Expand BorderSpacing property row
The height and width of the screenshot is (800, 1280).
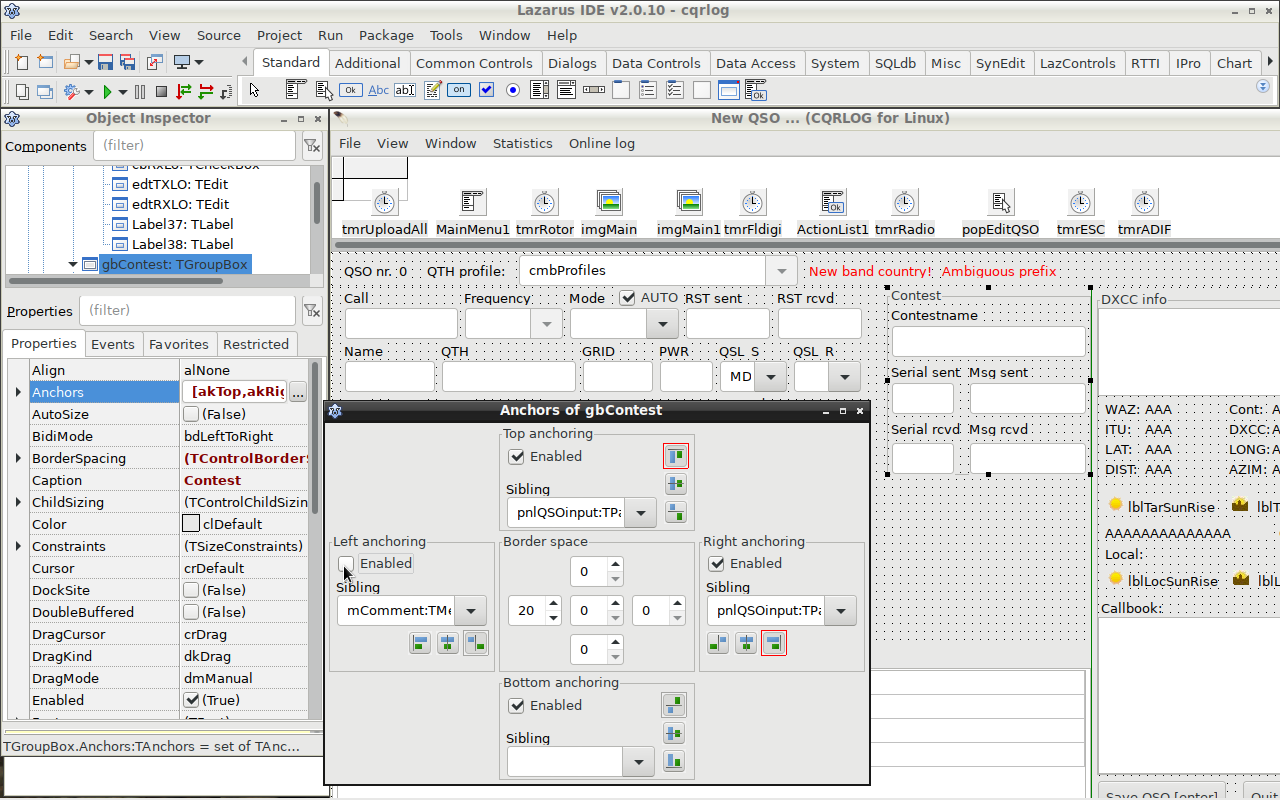(18, 458)
